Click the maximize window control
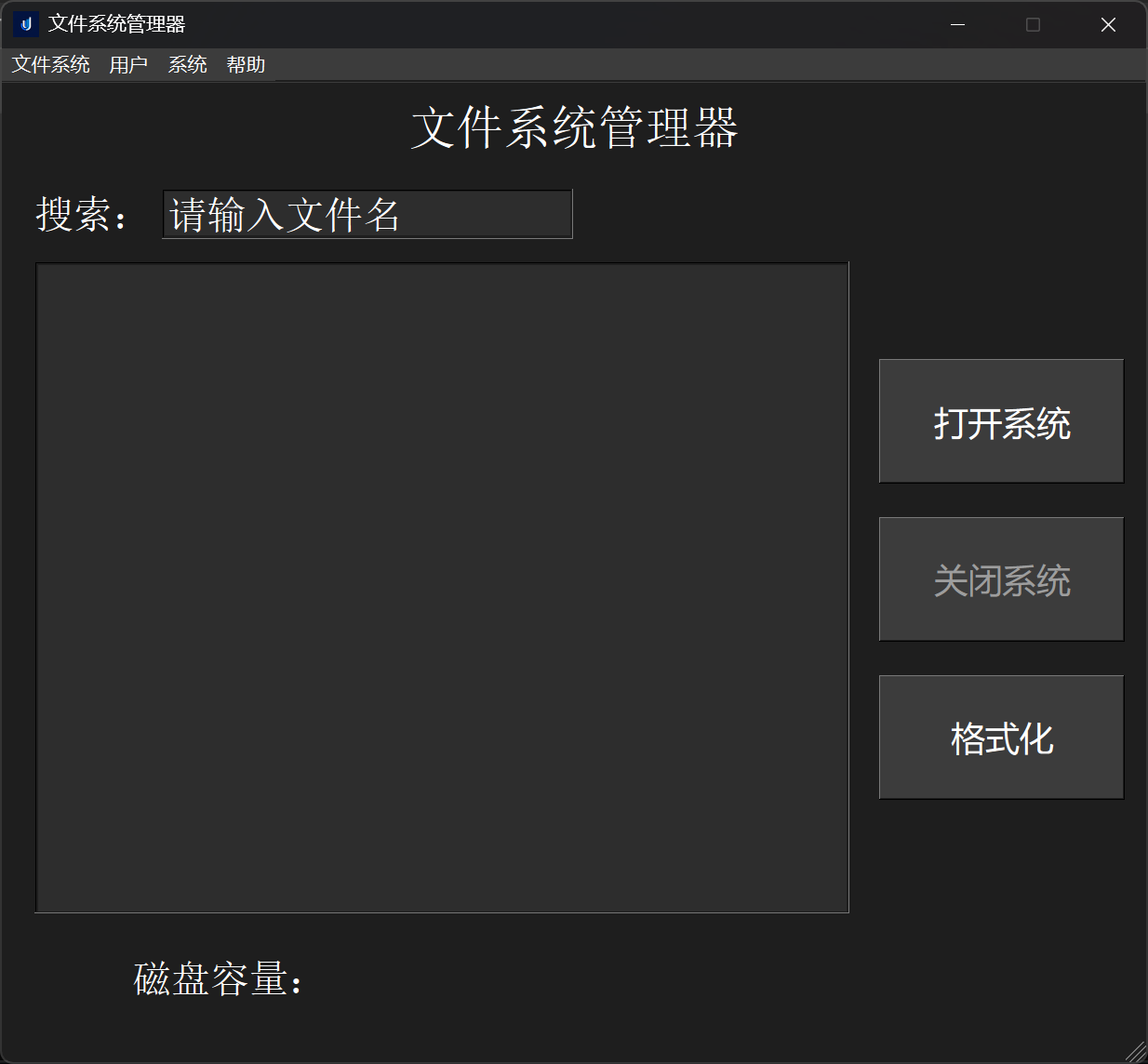The width and height of the screenshot is (1148, 1064). pyautogui.click(x=1033, y=24)
